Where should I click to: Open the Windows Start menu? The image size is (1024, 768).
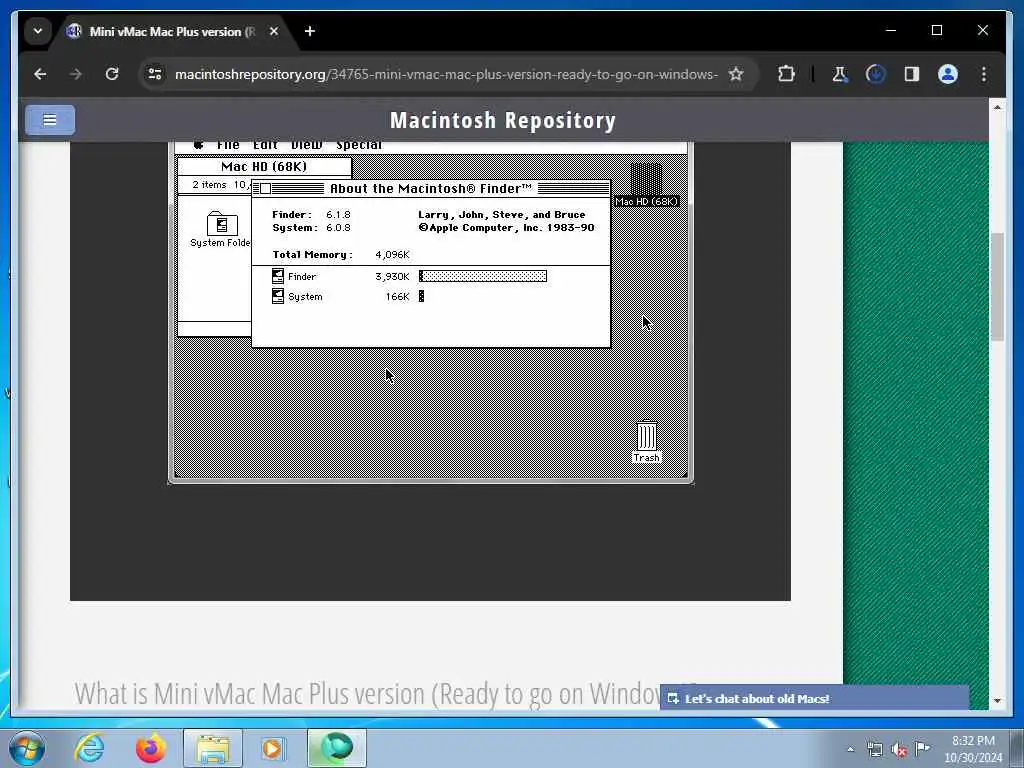[27, 748]
